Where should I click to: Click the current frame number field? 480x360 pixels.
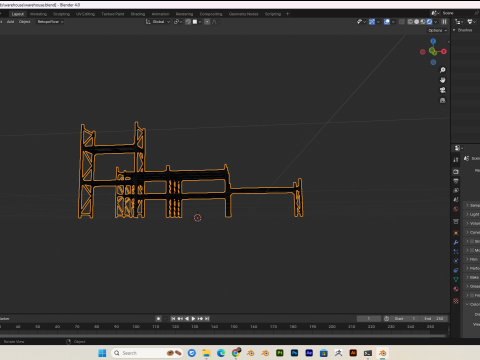coord(369,319)
